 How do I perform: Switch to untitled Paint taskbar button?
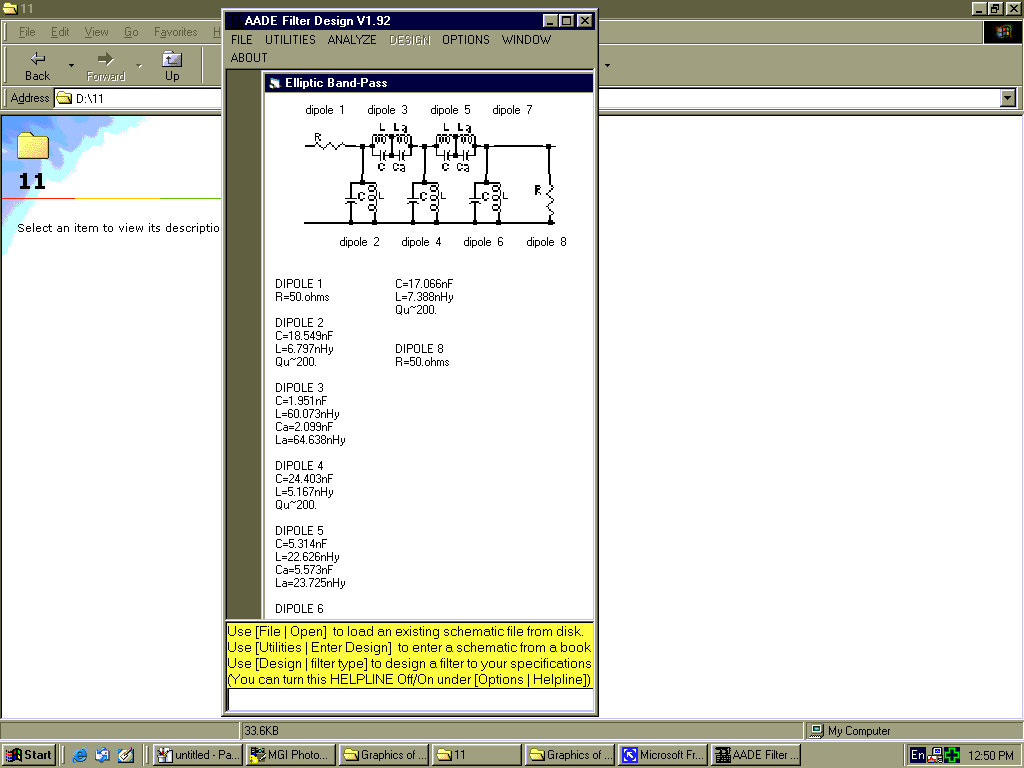click(197, 755)
